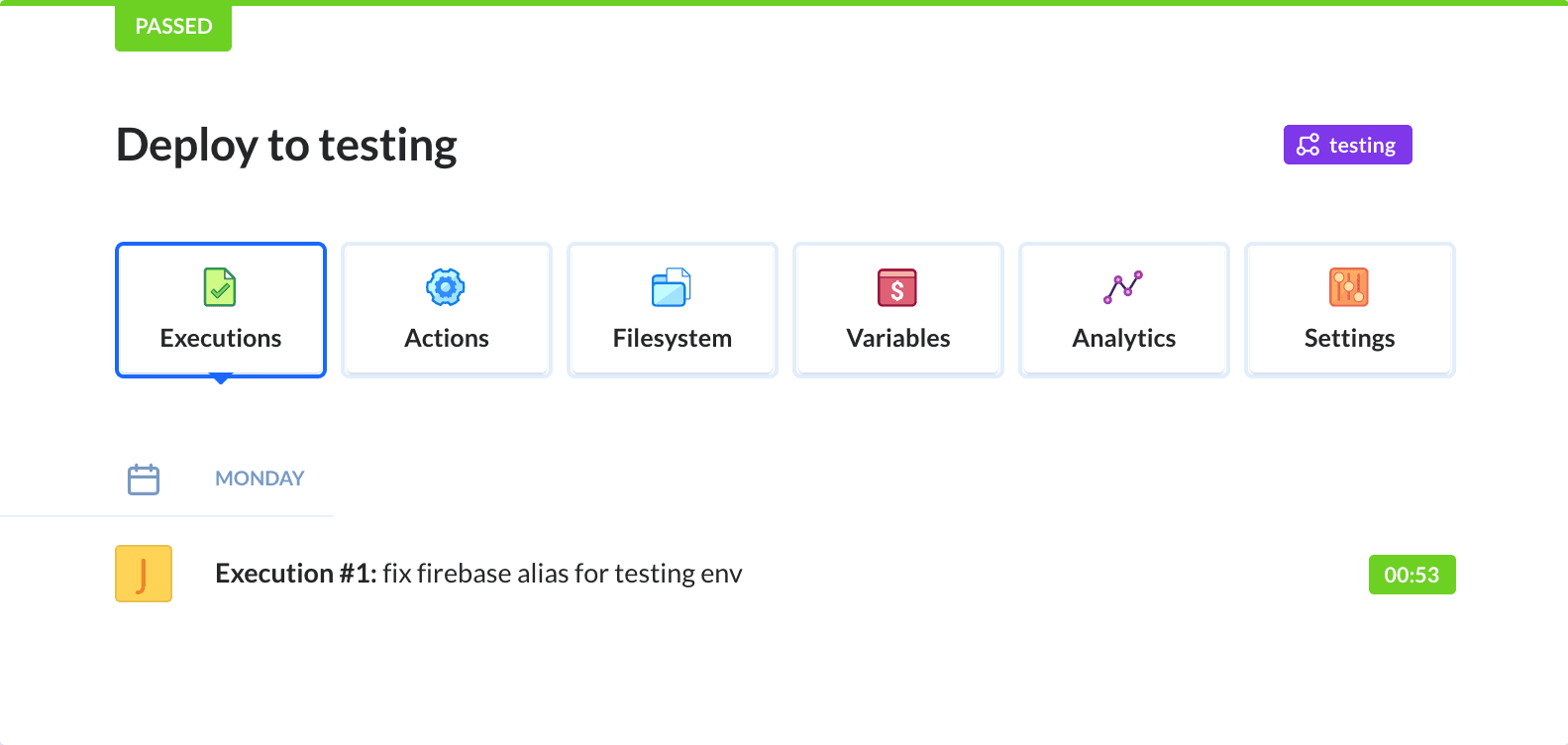Click the branch icon in the testing badge
Image resolution: width=1568 pixels, height=745 pixels.
coord(1308,146)
